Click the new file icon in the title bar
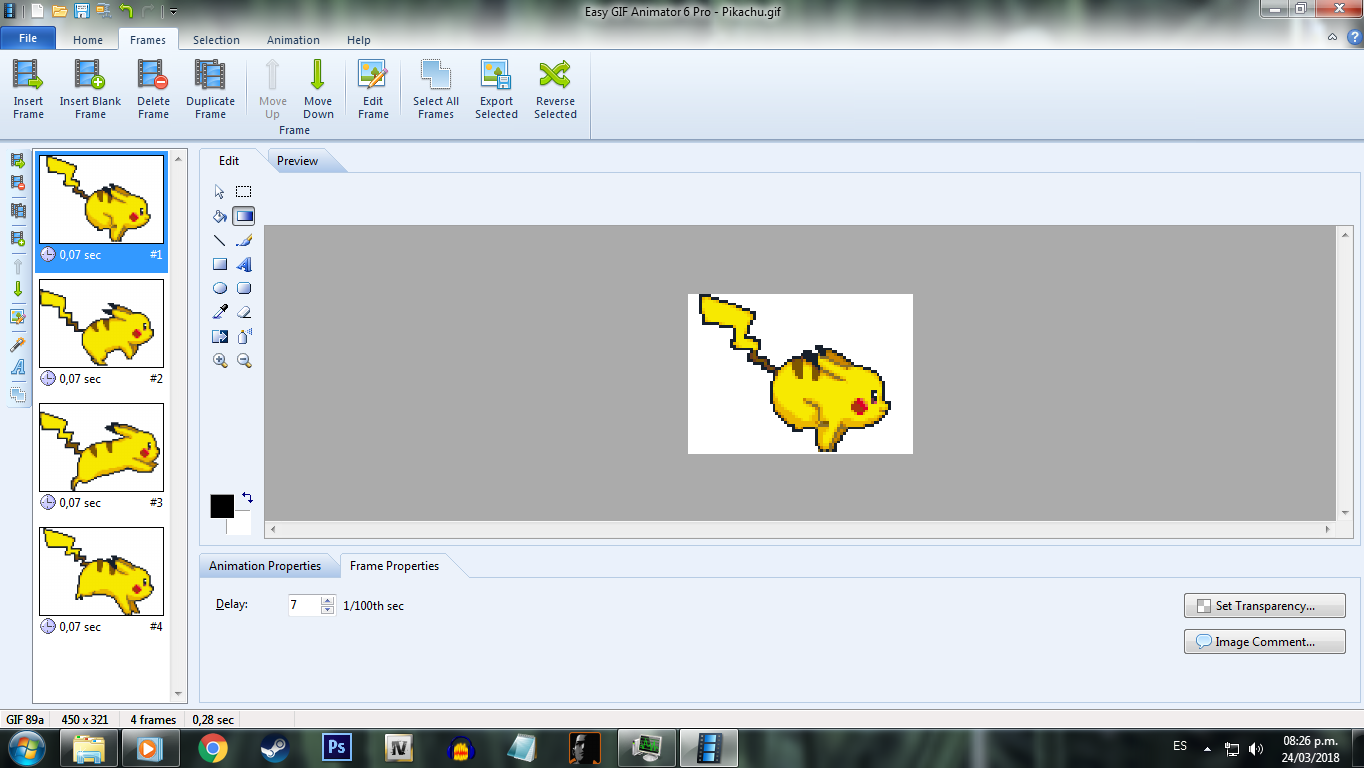The width and height of the screenshot is (1364, 768). [x=37, y=11]
